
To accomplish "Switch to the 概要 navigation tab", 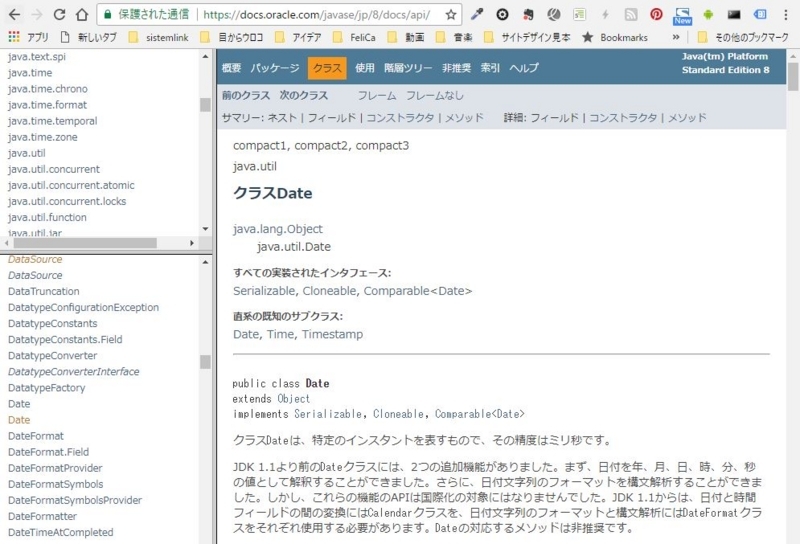I will tap(231, 68).
